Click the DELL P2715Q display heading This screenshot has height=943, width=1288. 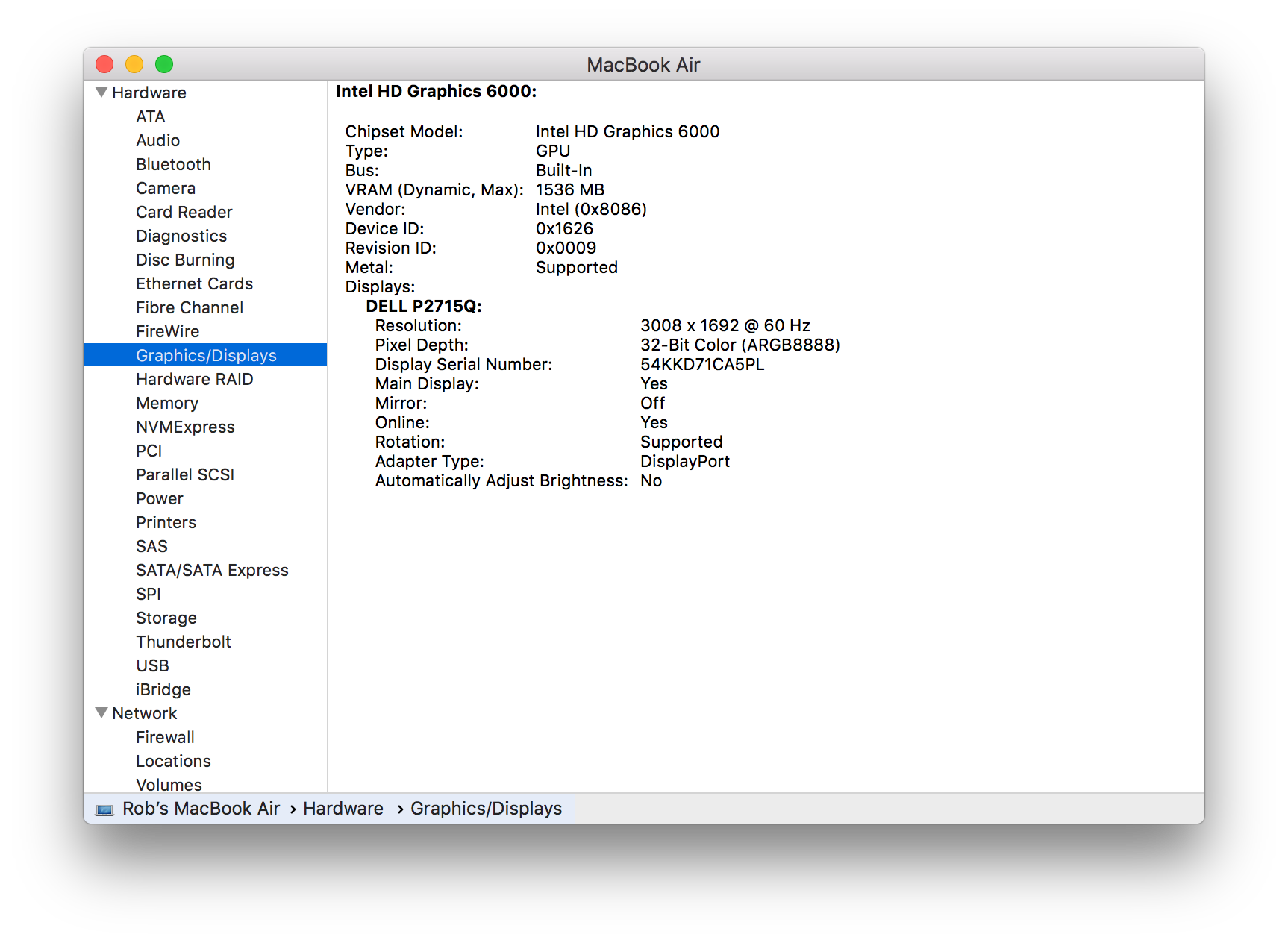coord(424,306)
